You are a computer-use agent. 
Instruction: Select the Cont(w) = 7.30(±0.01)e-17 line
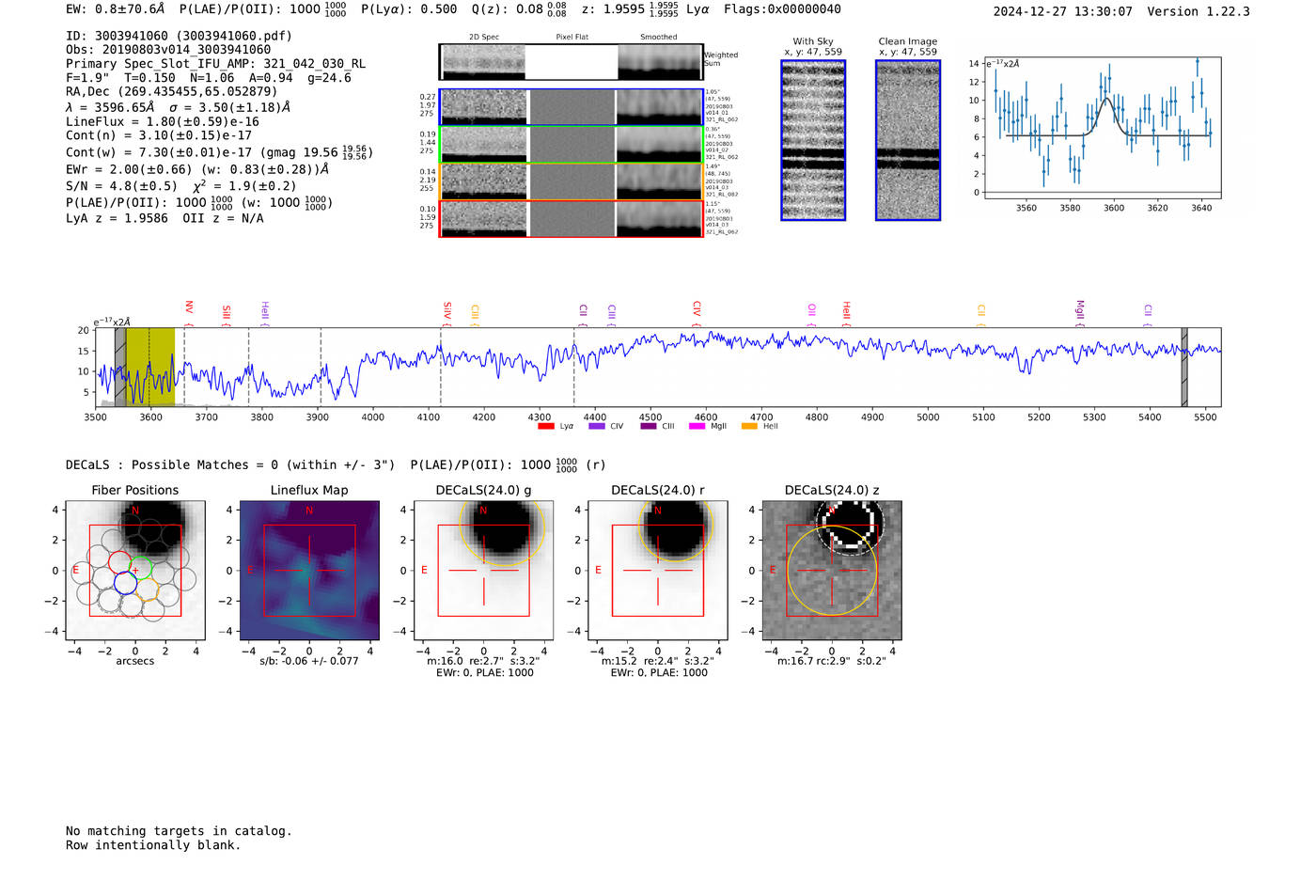pyautogui.click(x=219, y=151)
